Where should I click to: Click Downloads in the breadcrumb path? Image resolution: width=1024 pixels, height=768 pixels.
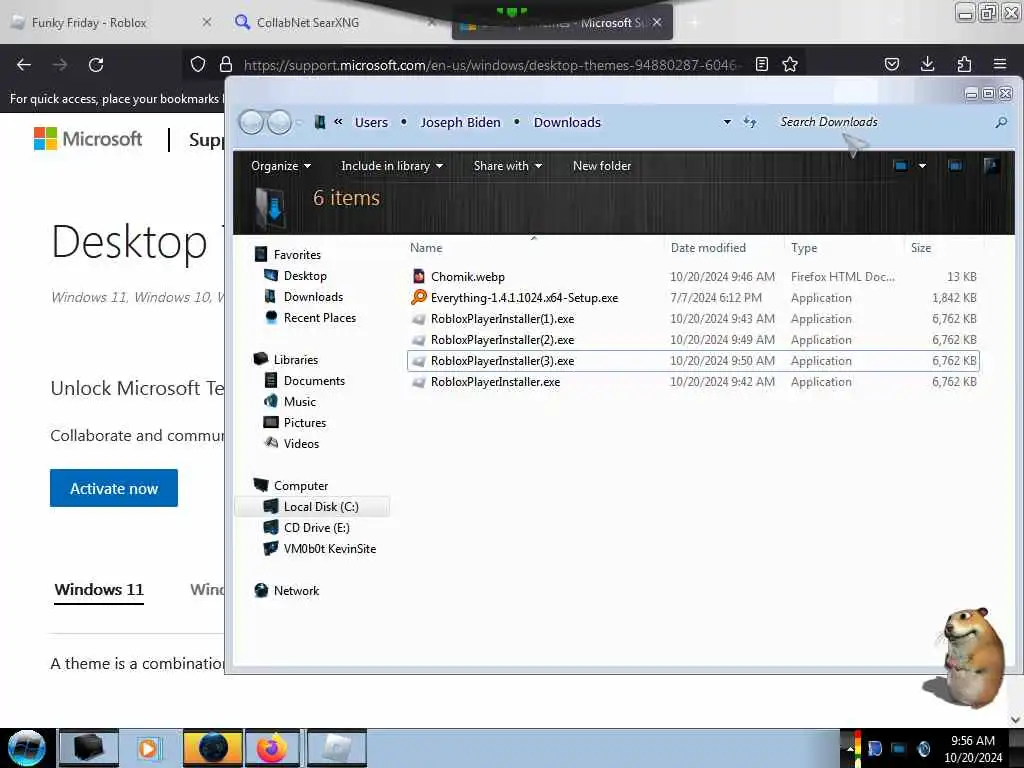point(567,122)
